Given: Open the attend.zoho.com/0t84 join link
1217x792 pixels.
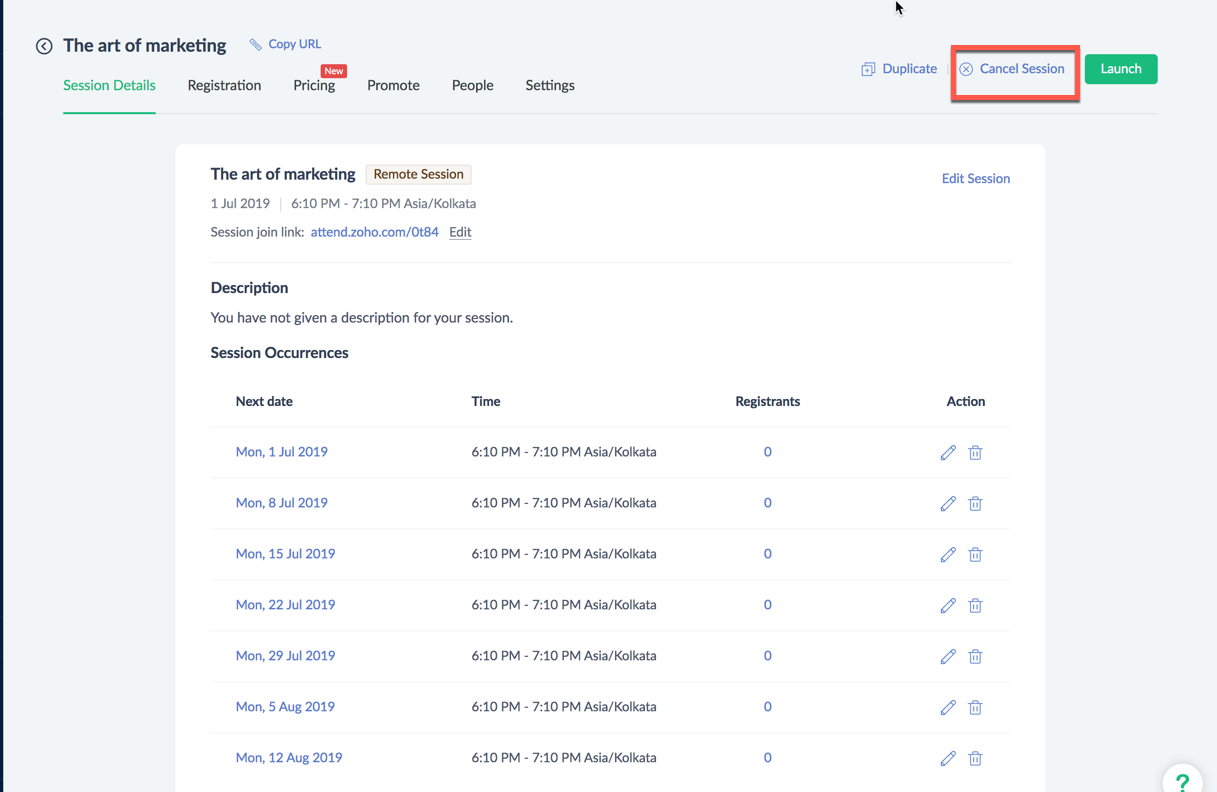Looking at the screenshot, I should pyautogui.click(x=374, y=232).
